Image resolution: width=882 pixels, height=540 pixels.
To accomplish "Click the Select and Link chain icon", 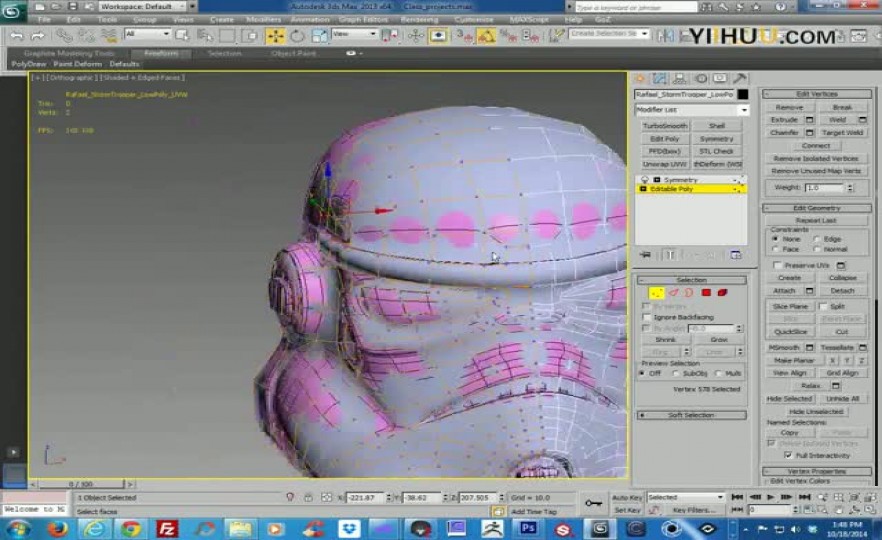I will coord(65,36).
